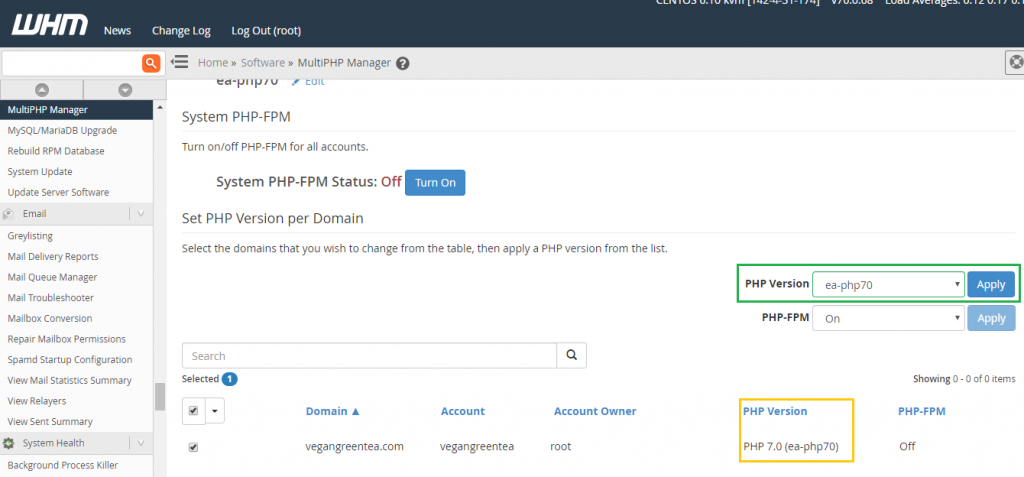Toggle the sidebar hamburger menu icon

pyautogui.click(x=180, y=62)
